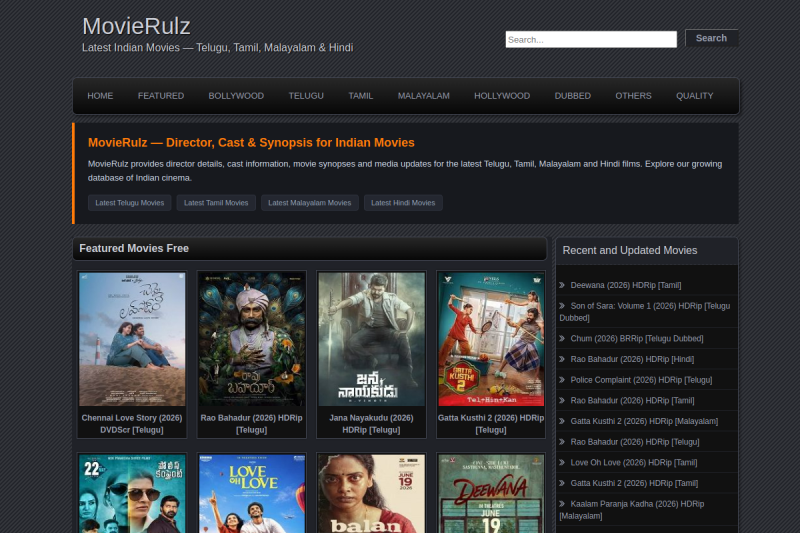Click Latest Telugu Movies button
The image size is (800, 533).
tap(130, 203)
